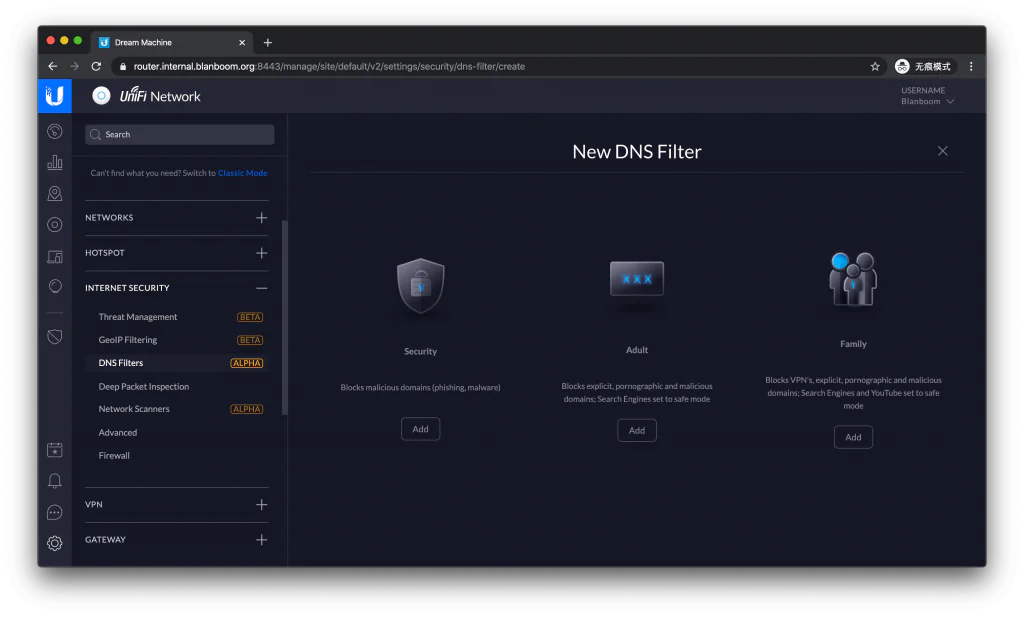Click the Adult monitor illustration
Screen dimensions: 1024x617
coord(637,279)
